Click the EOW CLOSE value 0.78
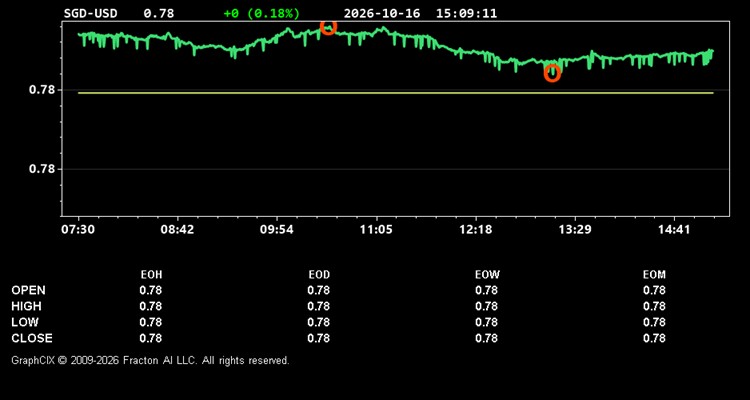Image resolution: width=750 pixels, height=400 pixels. click(486, 338)
